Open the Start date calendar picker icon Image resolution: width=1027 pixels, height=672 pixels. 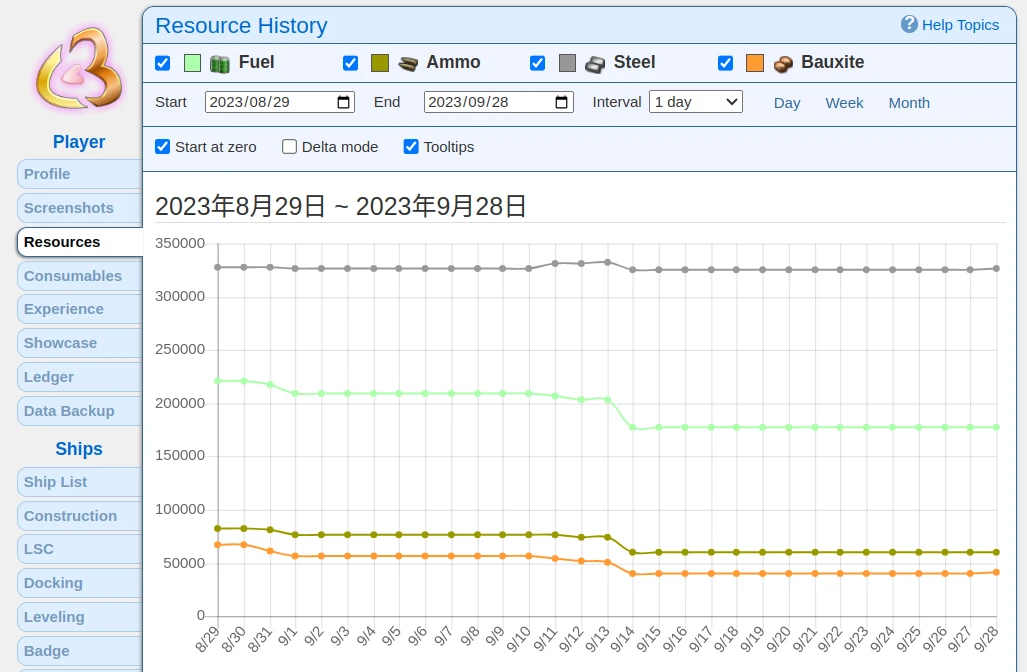point(343,102)
